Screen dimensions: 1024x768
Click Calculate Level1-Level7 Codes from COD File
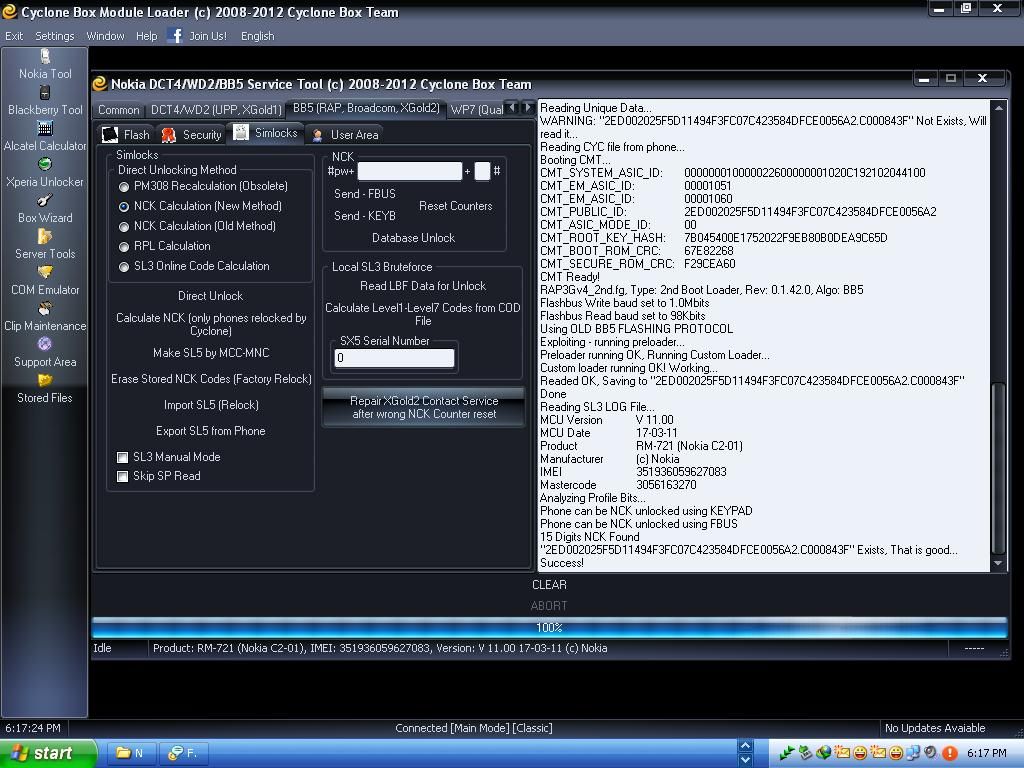423,314
